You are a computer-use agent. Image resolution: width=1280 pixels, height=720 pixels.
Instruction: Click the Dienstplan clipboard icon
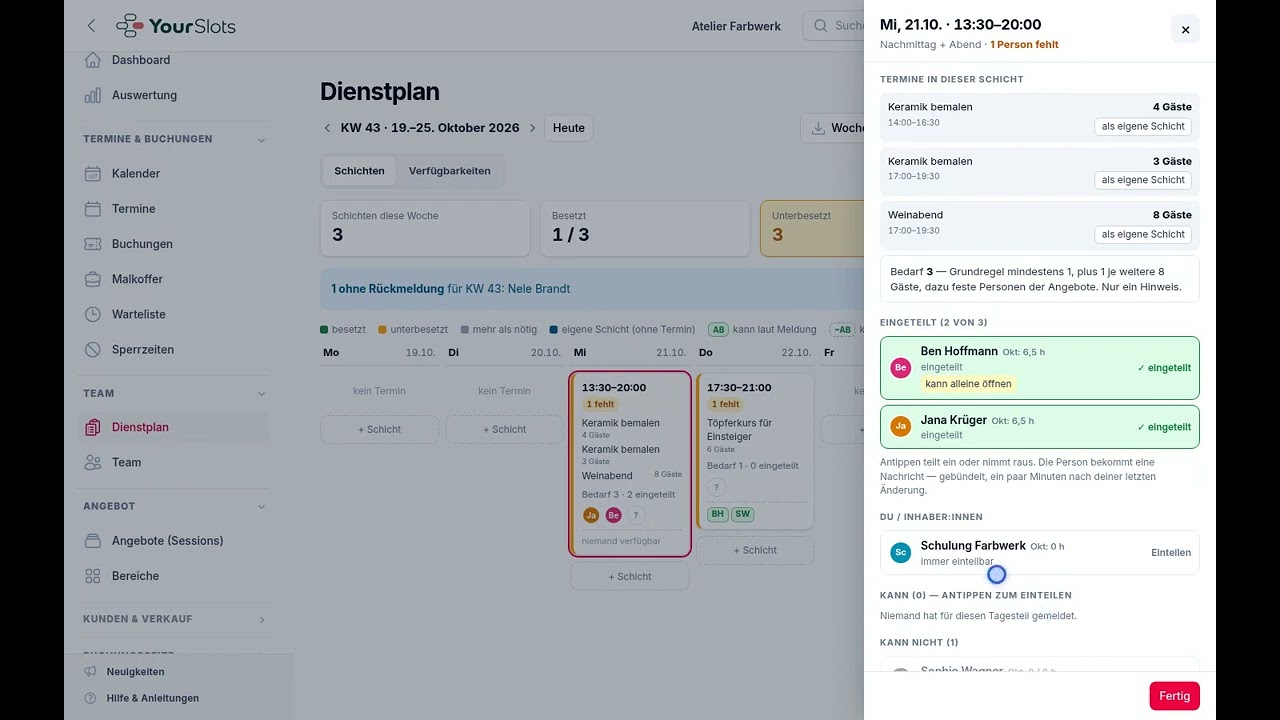[93, 427]
